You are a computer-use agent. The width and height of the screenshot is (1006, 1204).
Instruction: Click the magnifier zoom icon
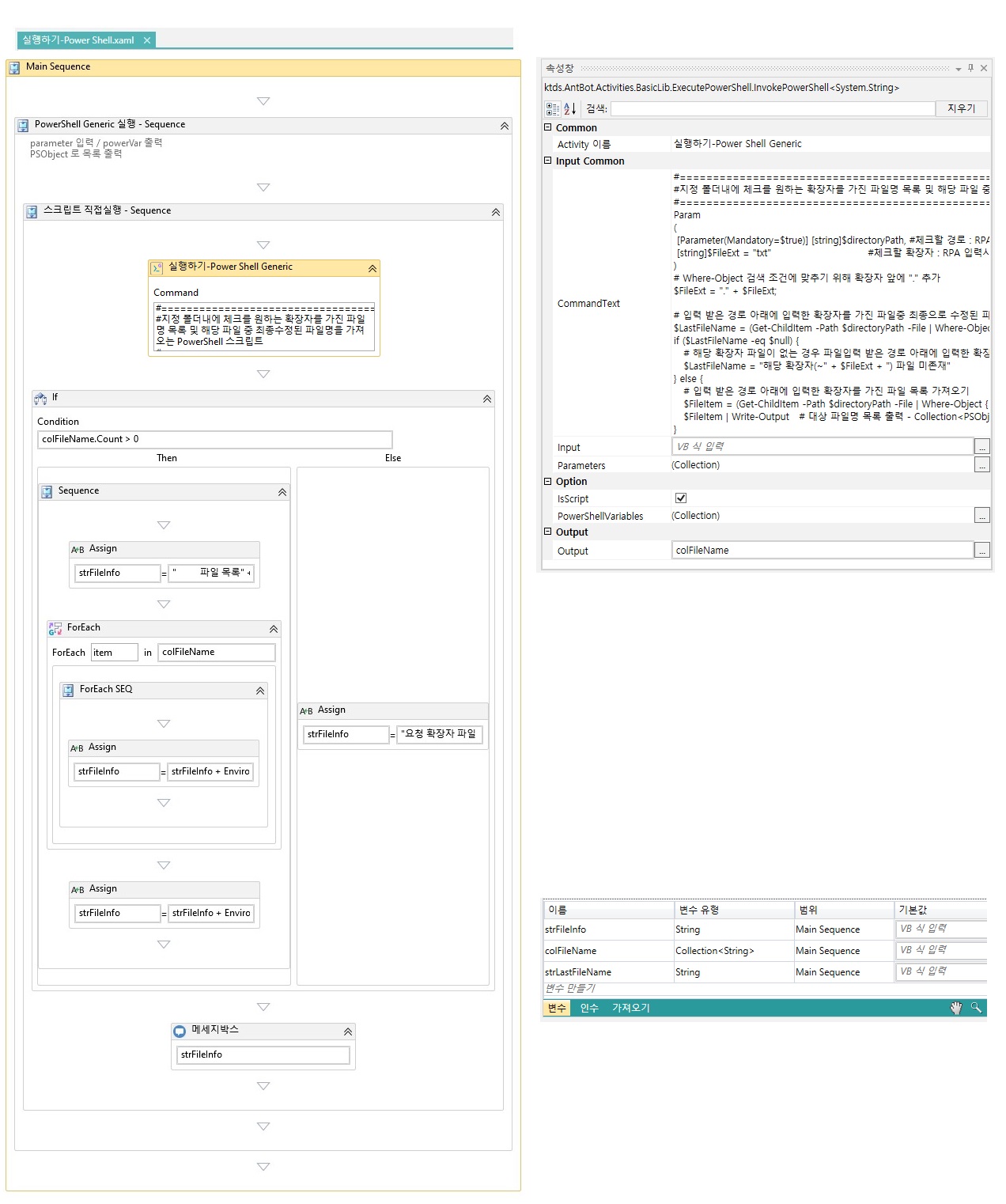click(976, 1008)
